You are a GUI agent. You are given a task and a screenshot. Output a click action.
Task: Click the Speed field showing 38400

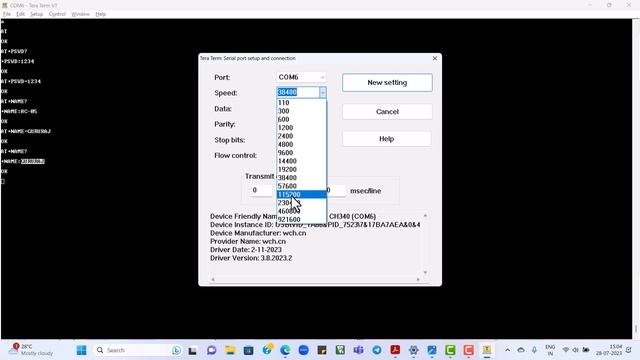pos(298,93)
